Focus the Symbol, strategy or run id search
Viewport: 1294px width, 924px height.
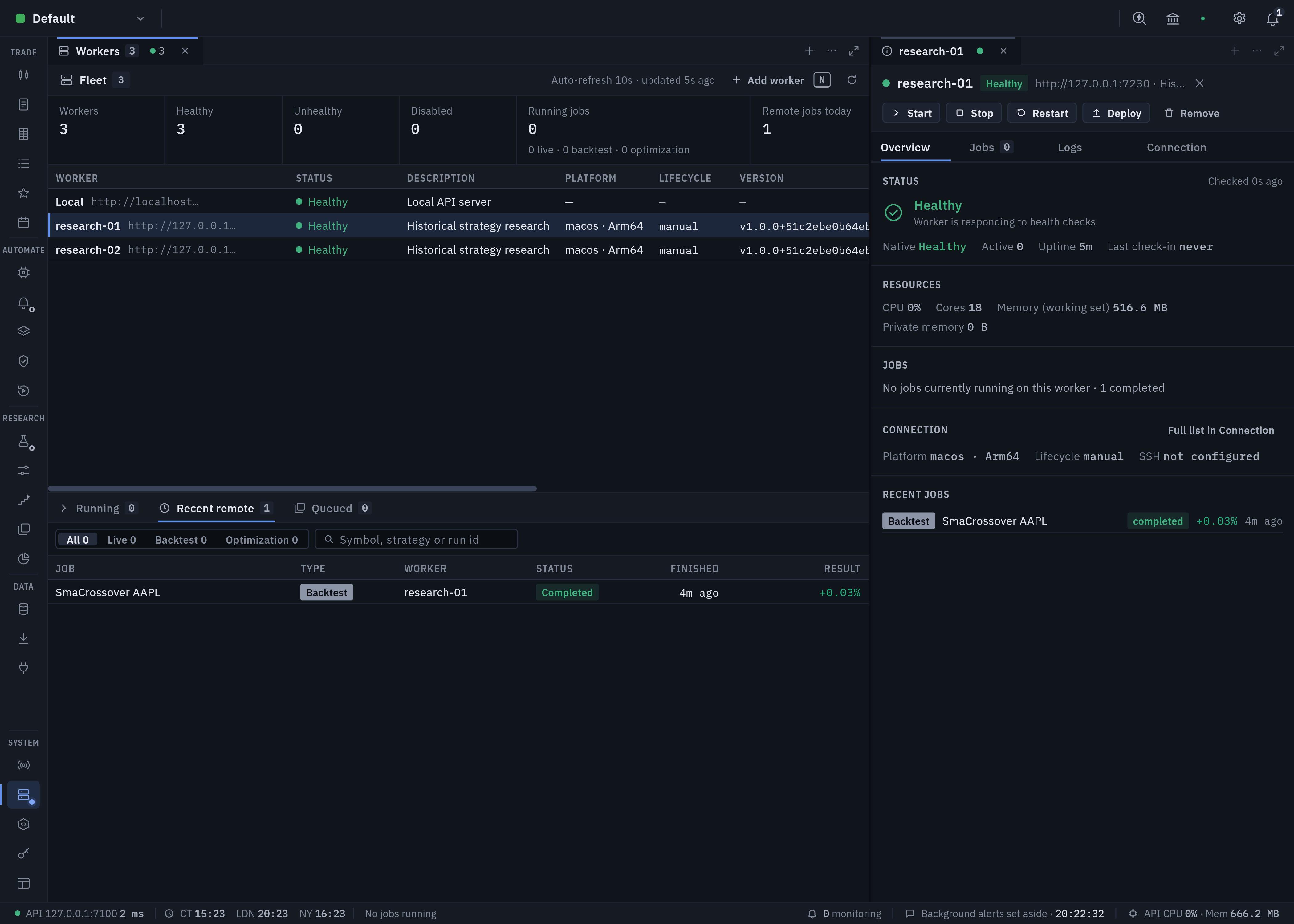(x=417, y=539)
